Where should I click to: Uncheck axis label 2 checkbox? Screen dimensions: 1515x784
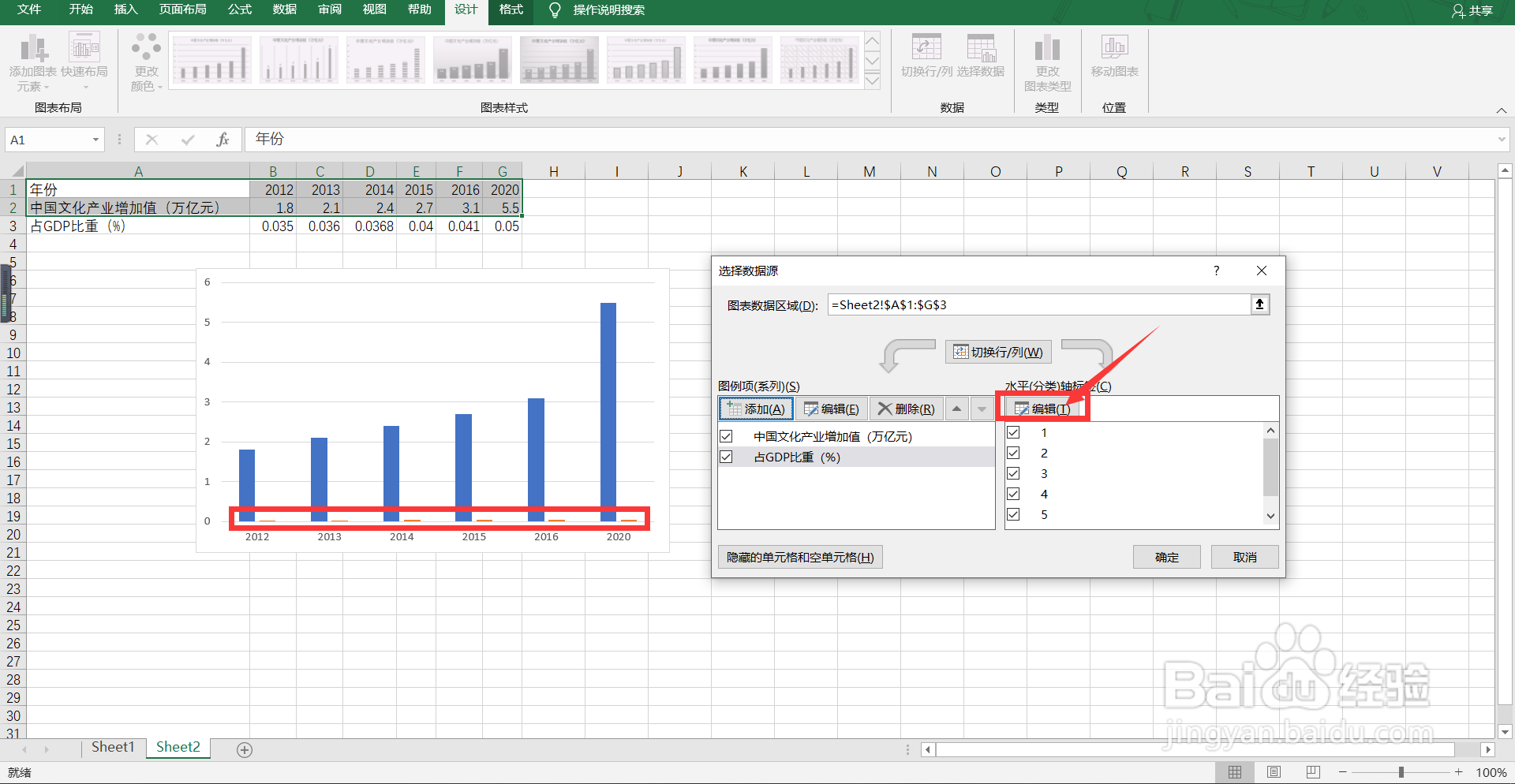click(x=1014, y=453)
